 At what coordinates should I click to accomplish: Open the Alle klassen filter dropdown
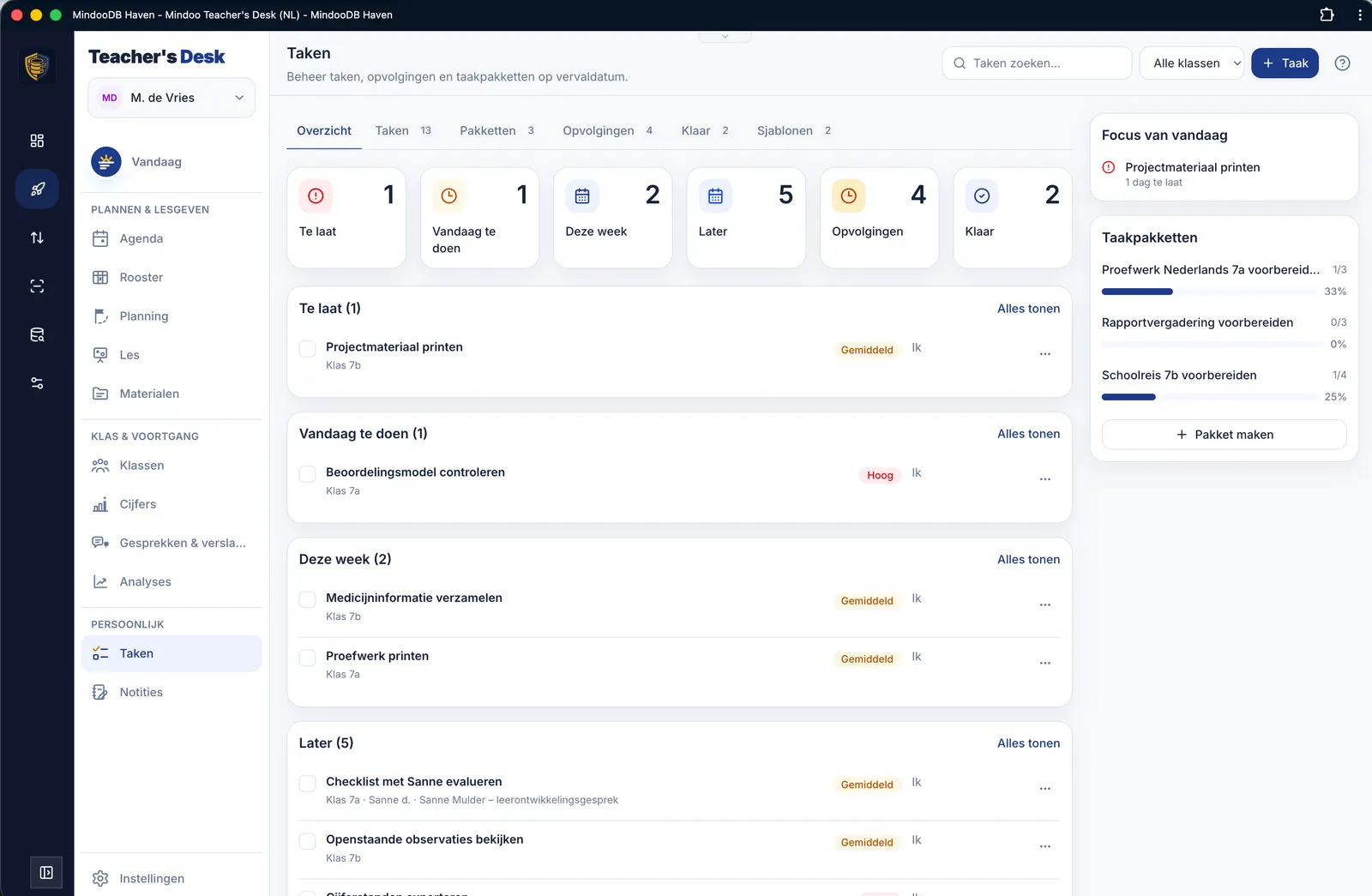(x=1191, y=63)
